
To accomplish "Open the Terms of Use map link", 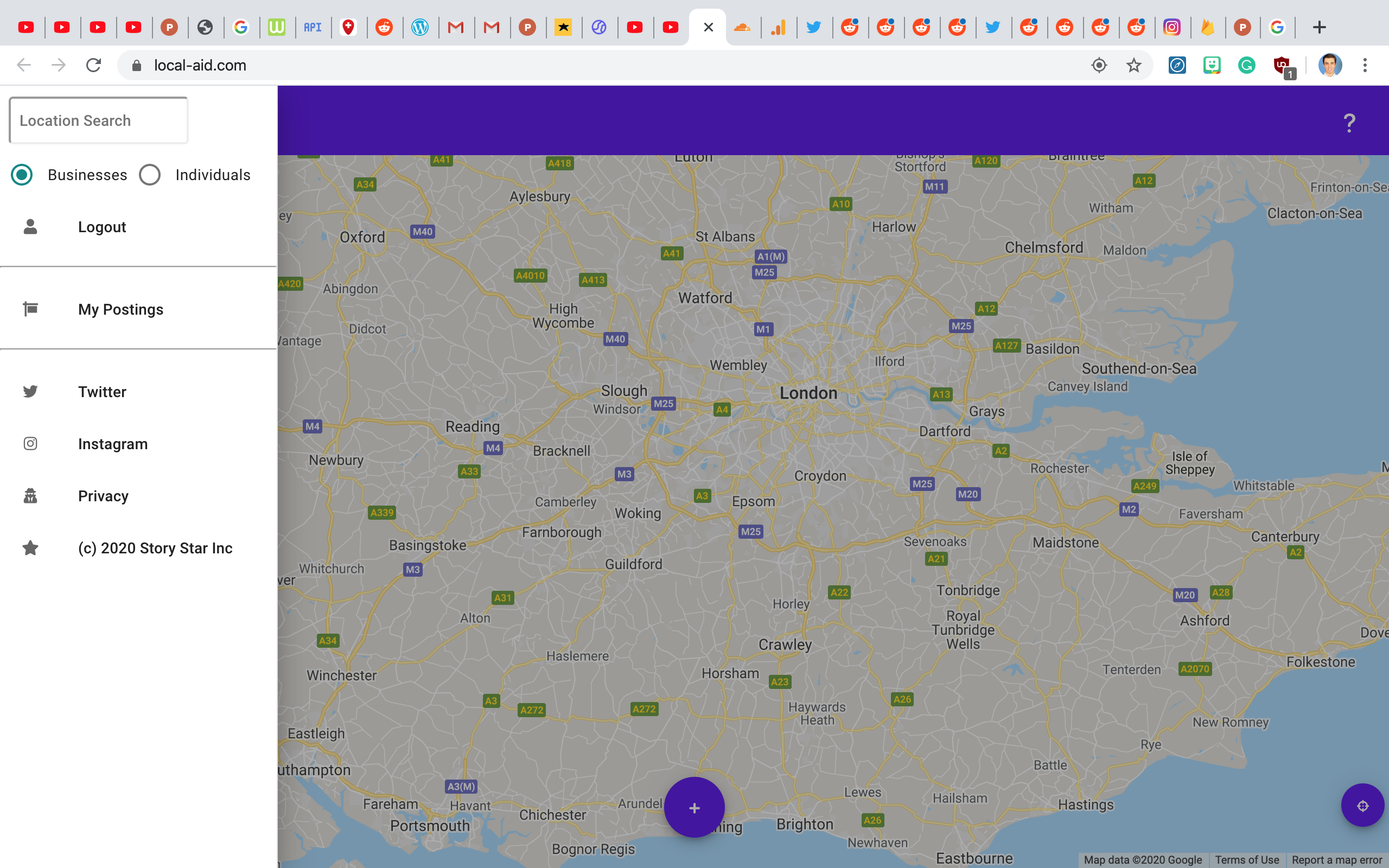I will 1247,859.
